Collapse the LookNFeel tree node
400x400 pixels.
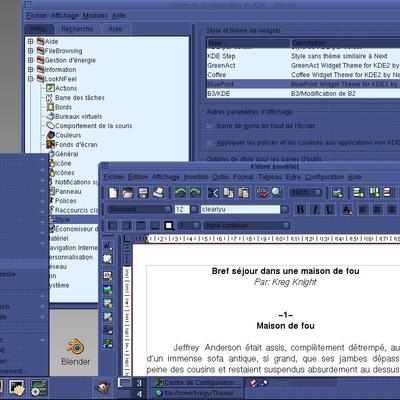31,79
